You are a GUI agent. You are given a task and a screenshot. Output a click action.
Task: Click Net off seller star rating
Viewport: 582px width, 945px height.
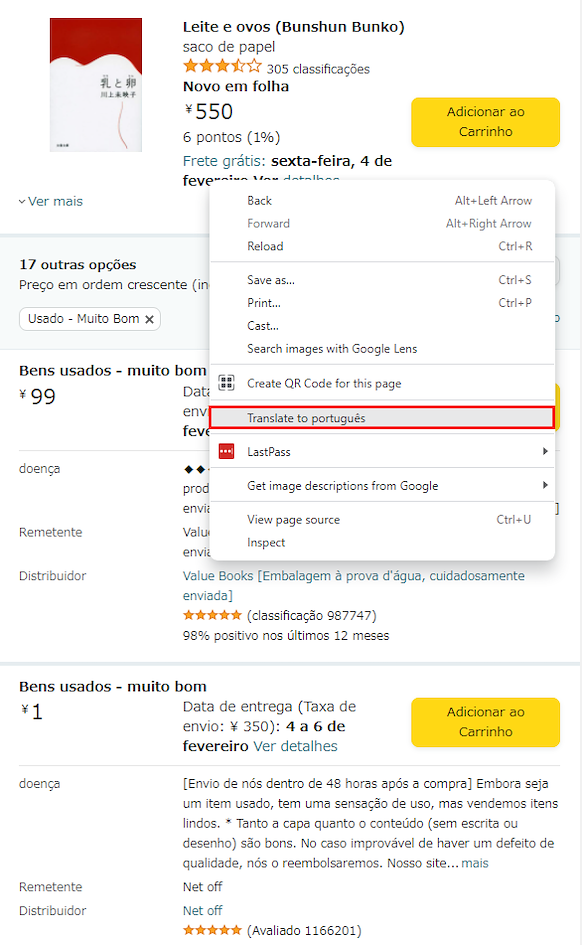click(x=212, y=930)
